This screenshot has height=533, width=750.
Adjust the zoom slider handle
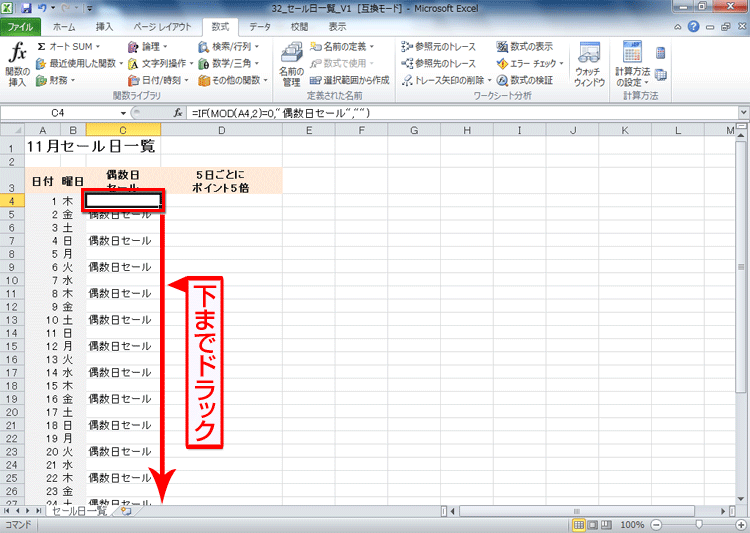coord(699,525)
